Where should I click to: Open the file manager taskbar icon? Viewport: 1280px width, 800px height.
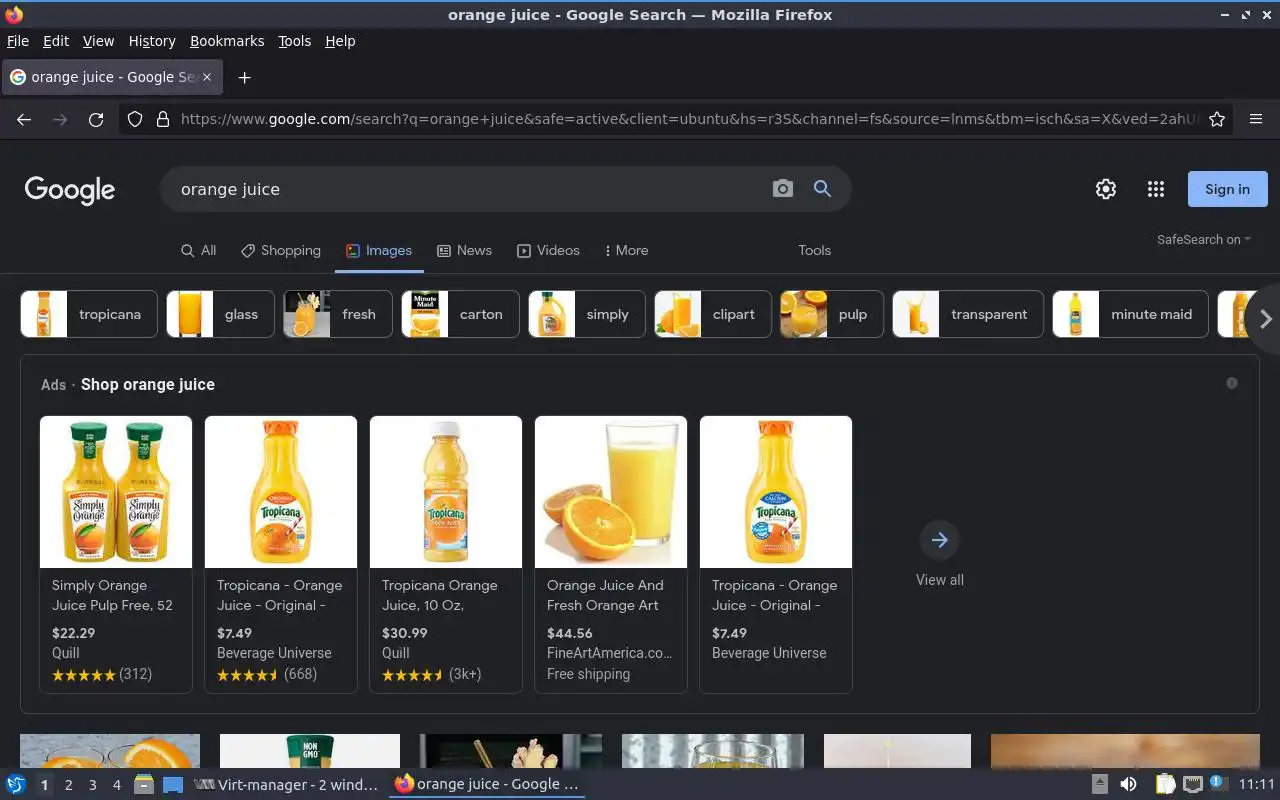pos(144,785)
